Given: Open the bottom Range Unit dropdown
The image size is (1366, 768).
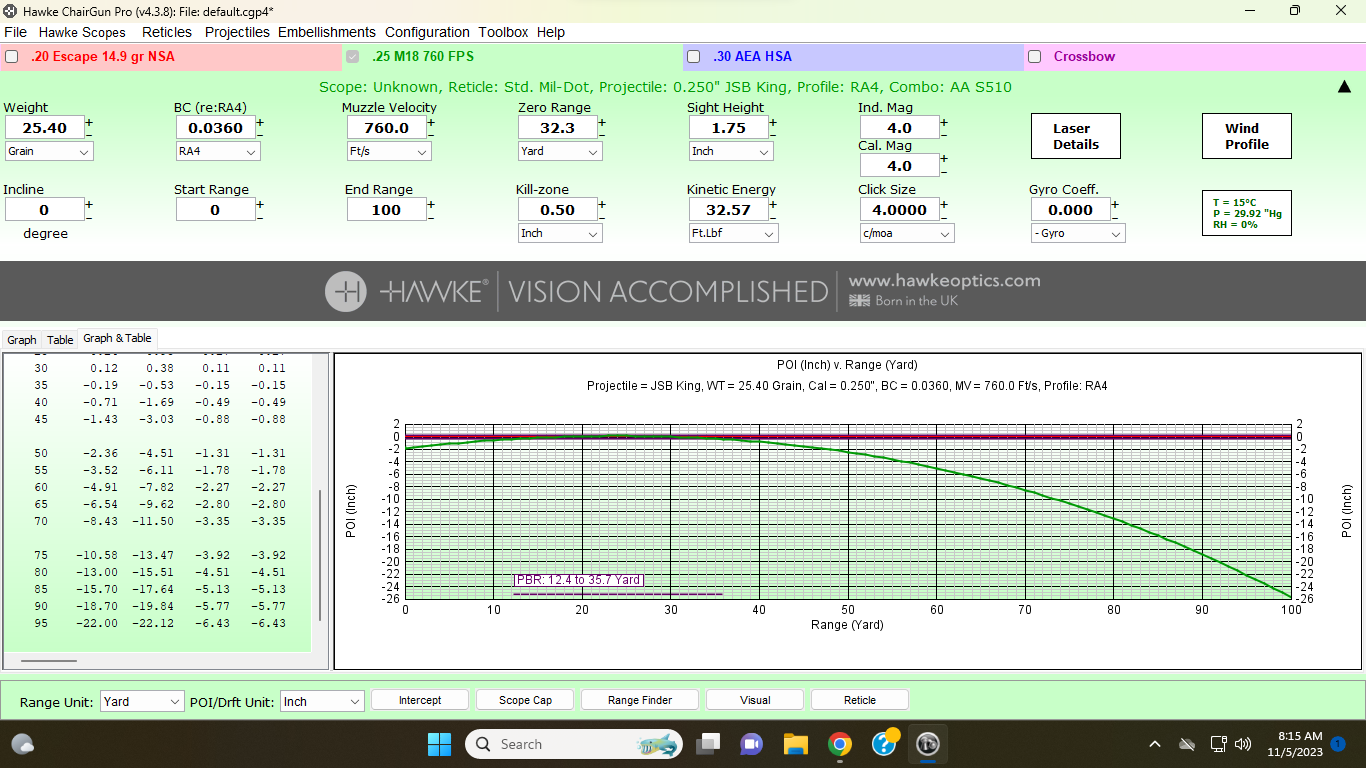Looking at the screenshot, I should [142, 701].
